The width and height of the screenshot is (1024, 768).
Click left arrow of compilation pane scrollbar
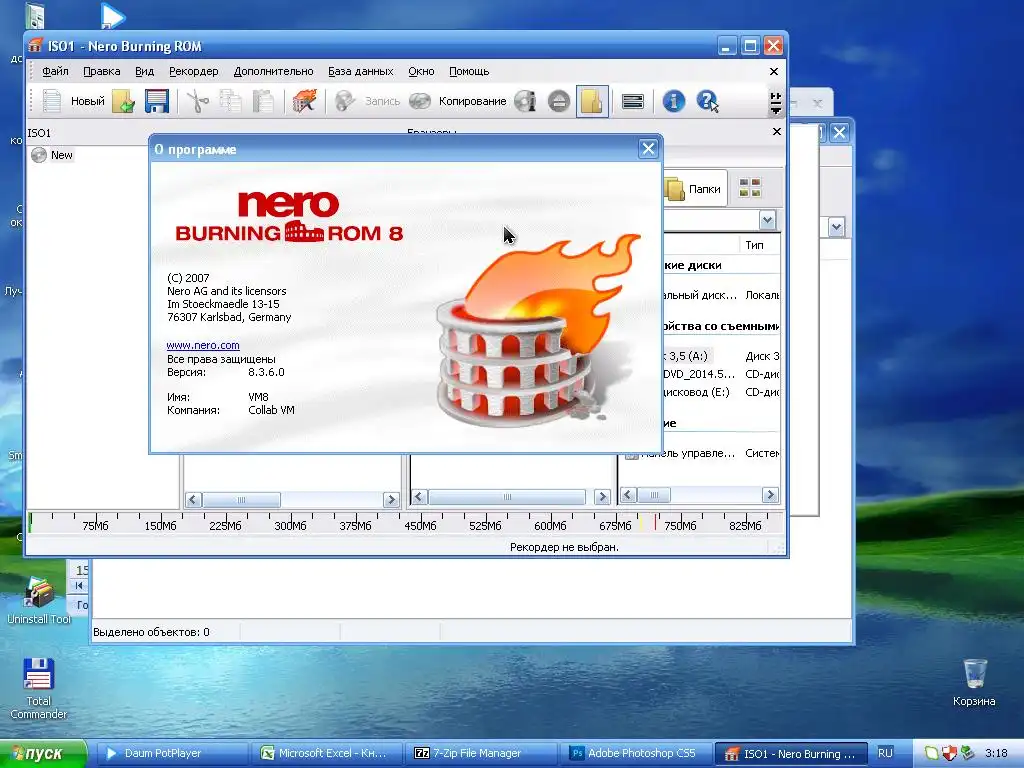(x=193, y=500)
